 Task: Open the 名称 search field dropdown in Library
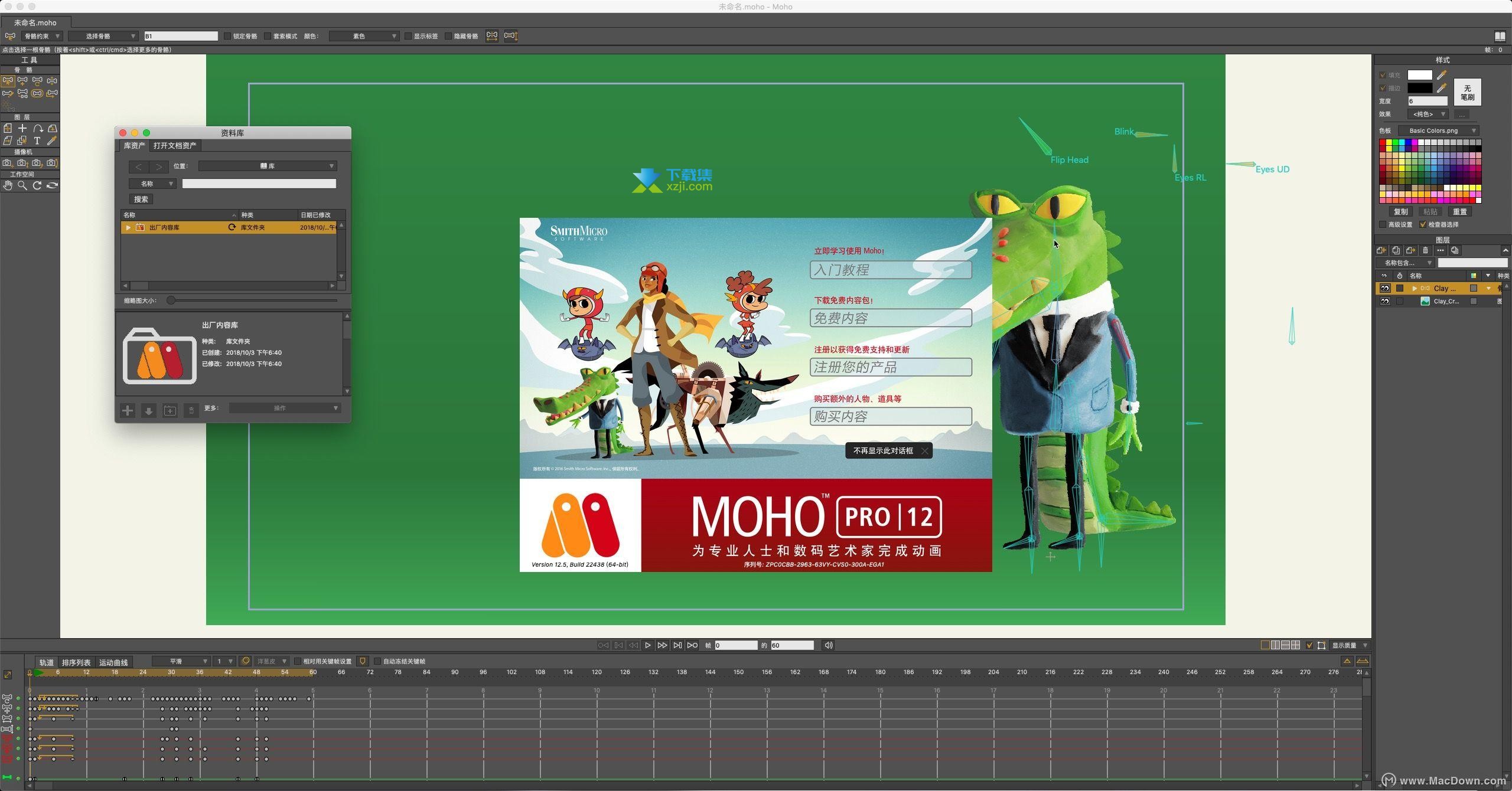click(x=152, y=184)
